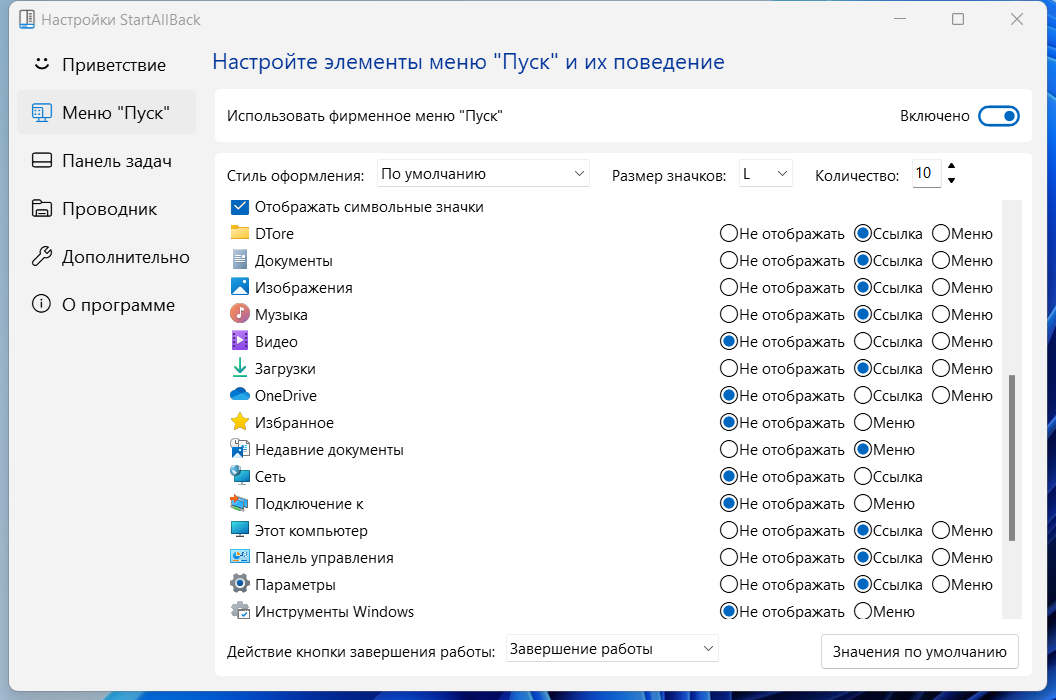Open the shutdown button action dropdown

[x=612, y=649]
